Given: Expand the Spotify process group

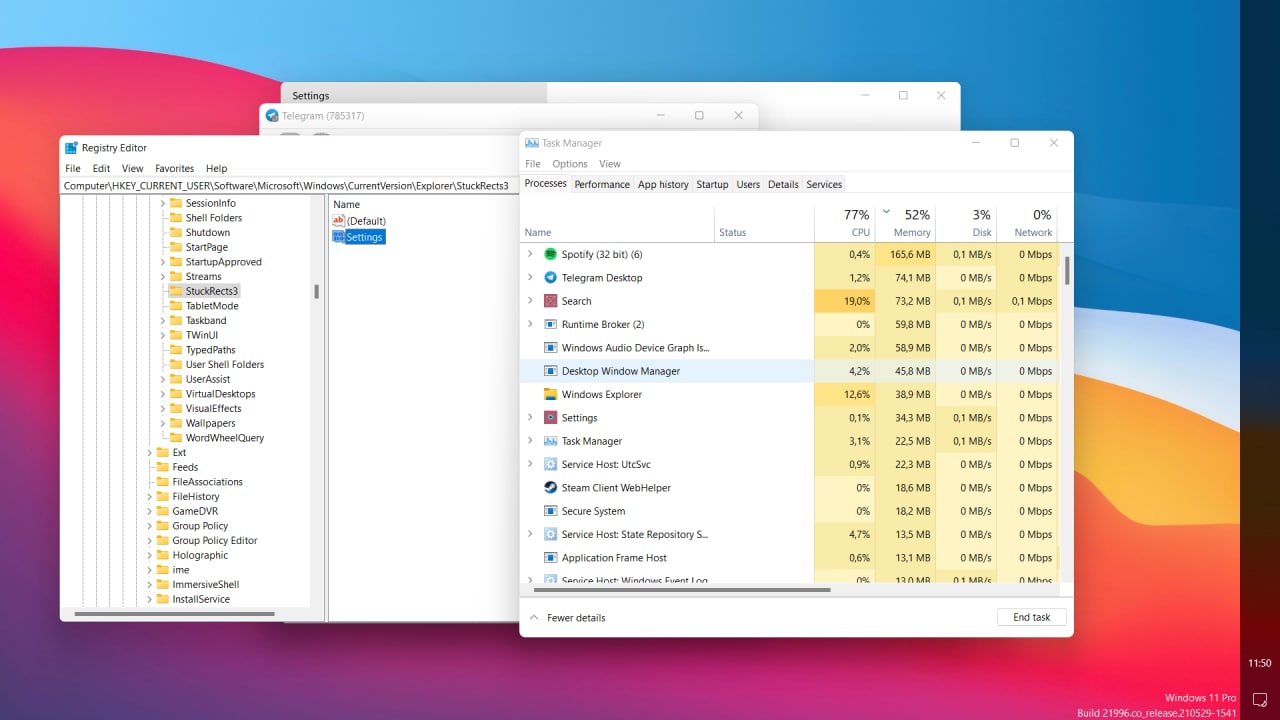Looking at the screenshot, I should (x=530, y=254).
